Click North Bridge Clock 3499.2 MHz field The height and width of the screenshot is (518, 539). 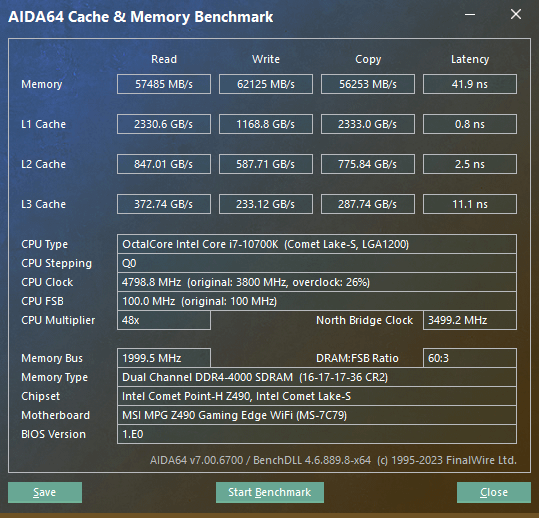(470, 320)
